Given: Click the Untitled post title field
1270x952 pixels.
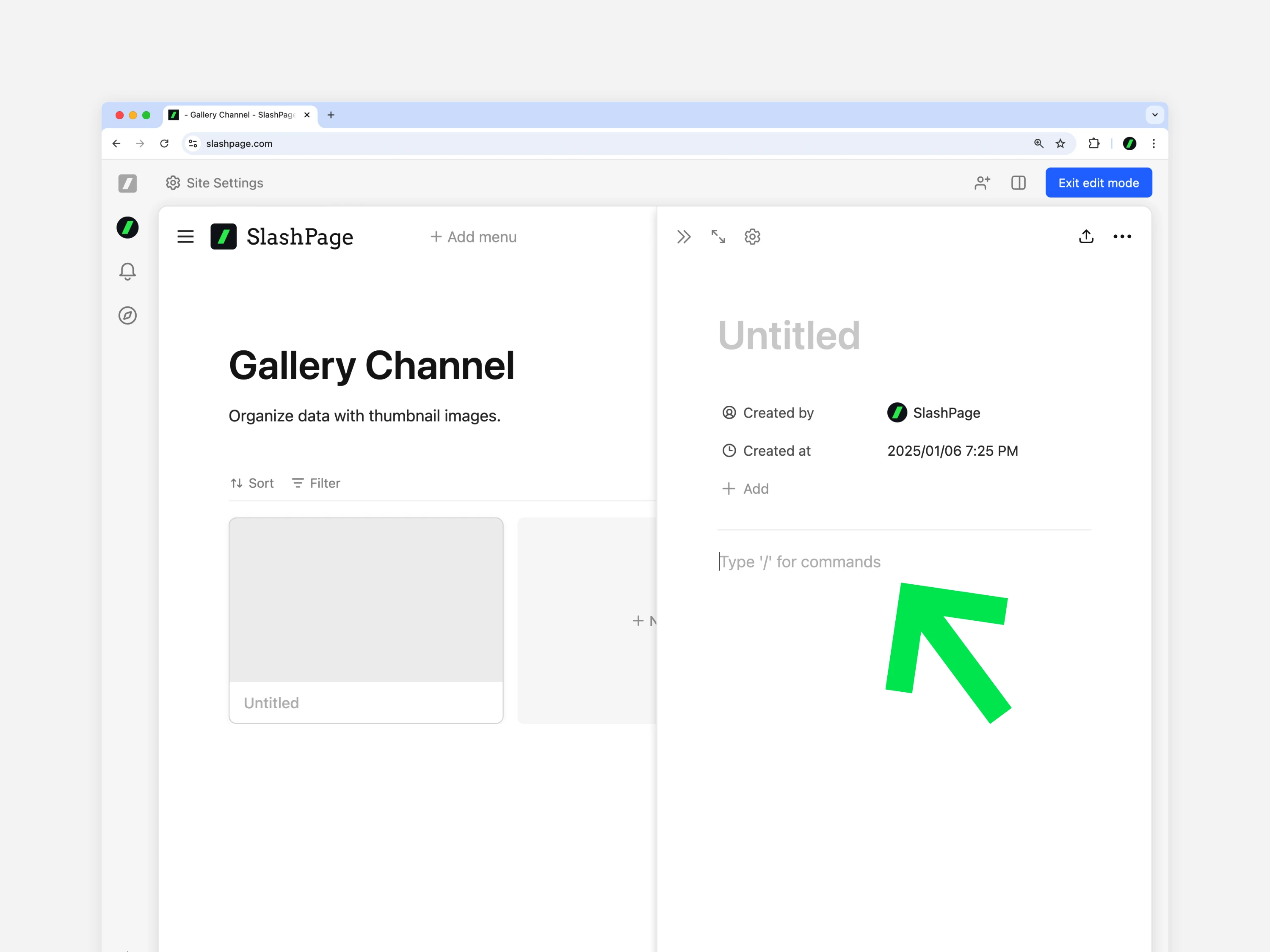Looking at the screenshot, I should point(789,336).
